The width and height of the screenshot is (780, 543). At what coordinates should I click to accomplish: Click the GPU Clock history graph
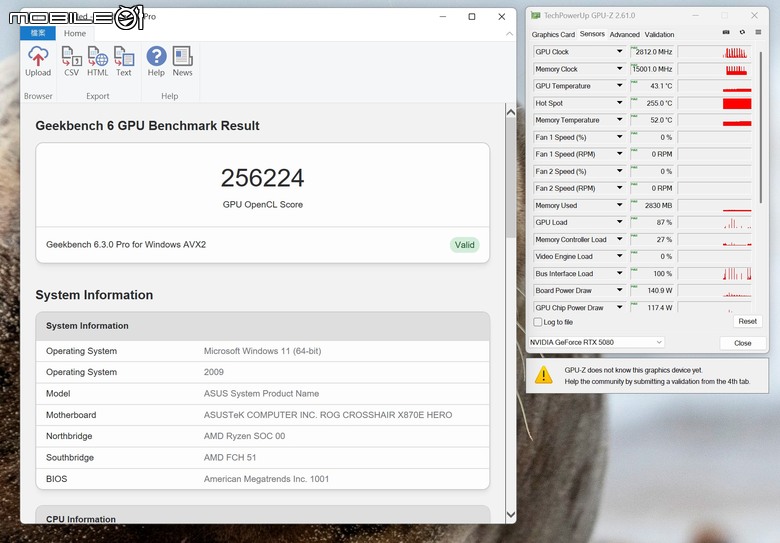click(x=714, y=52)
